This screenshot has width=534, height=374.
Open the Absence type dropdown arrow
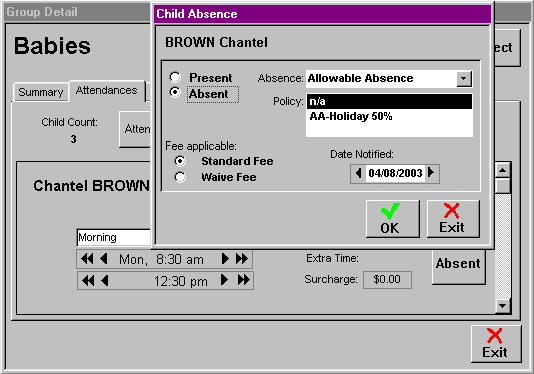(464, 79)
